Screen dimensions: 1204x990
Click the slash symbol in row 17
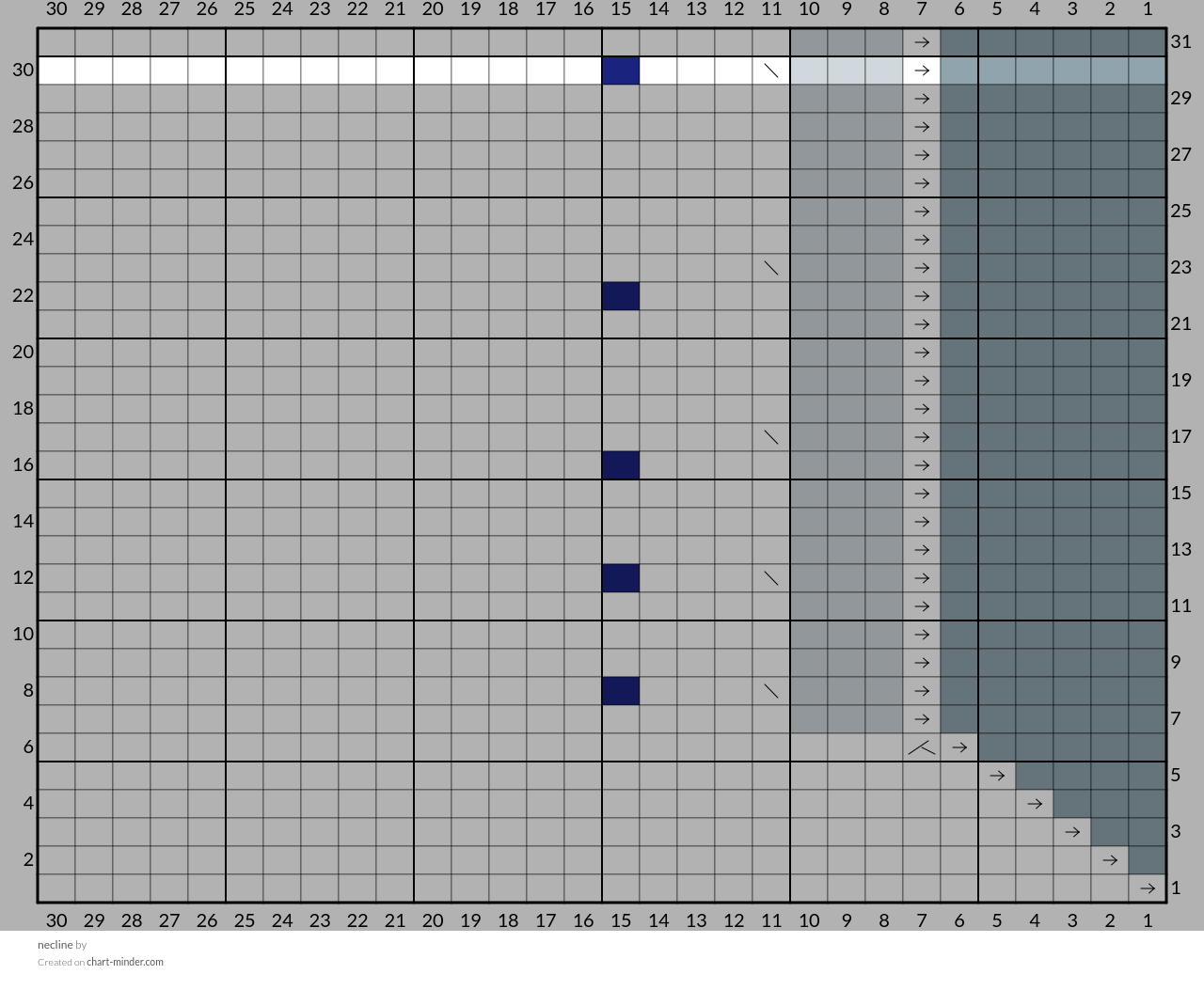tap(771, 437)
